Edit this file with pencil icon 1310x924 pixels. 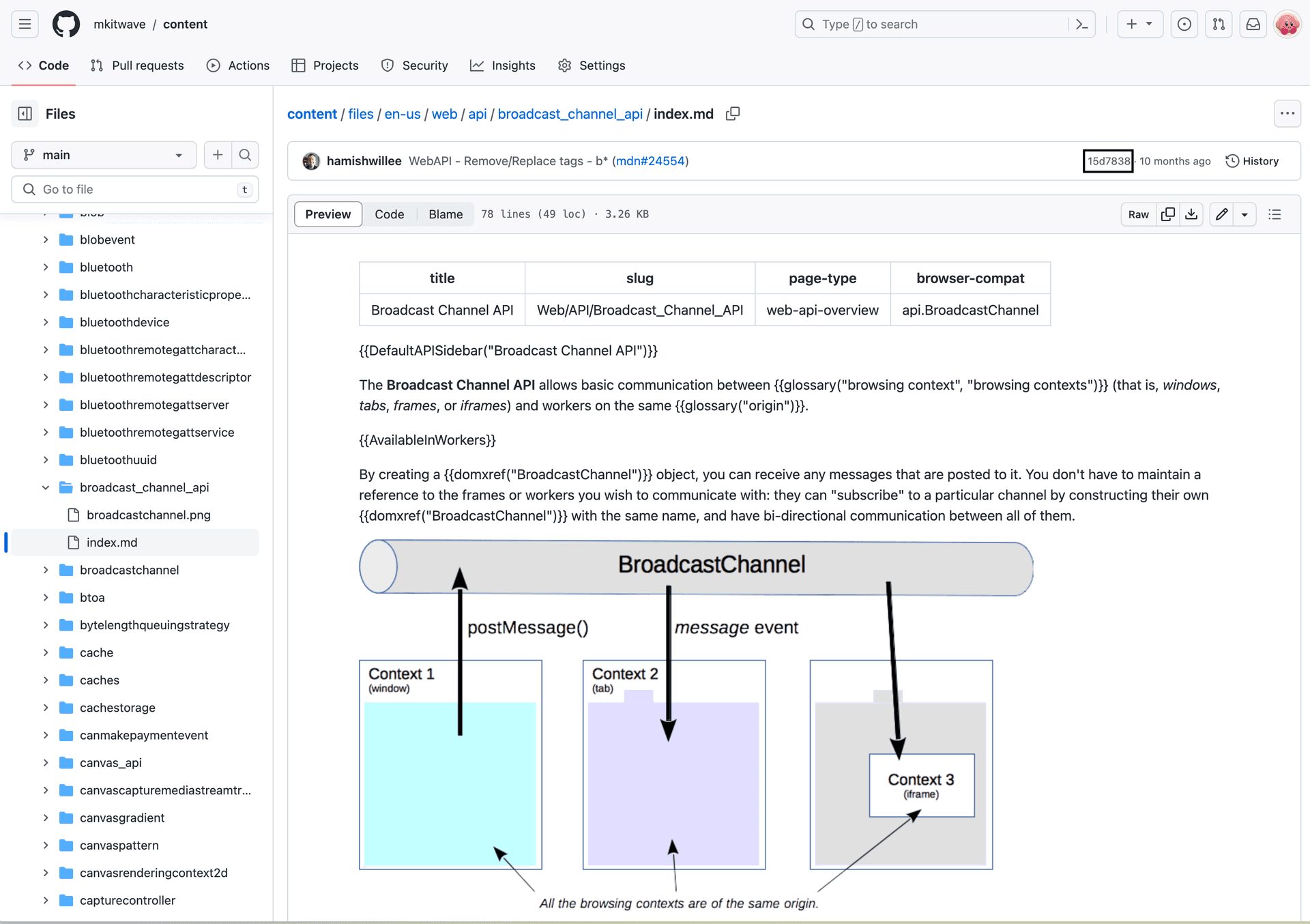click(1222, 214)
